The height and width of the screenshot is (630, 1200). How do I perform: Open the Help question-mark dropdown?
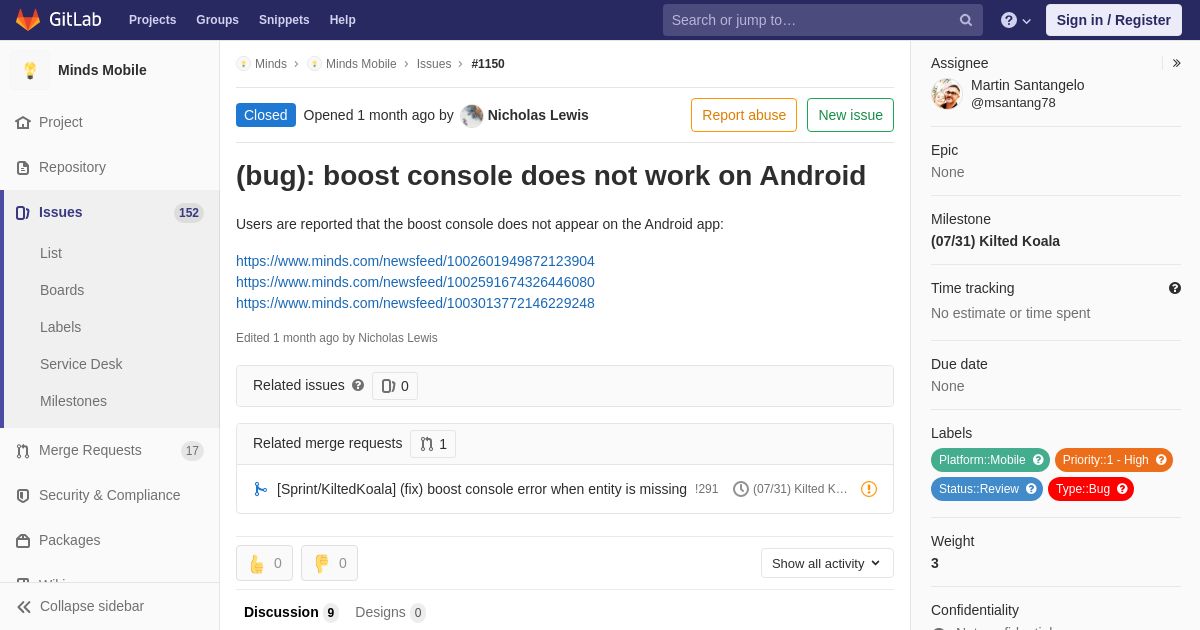tap(1016, 20)
